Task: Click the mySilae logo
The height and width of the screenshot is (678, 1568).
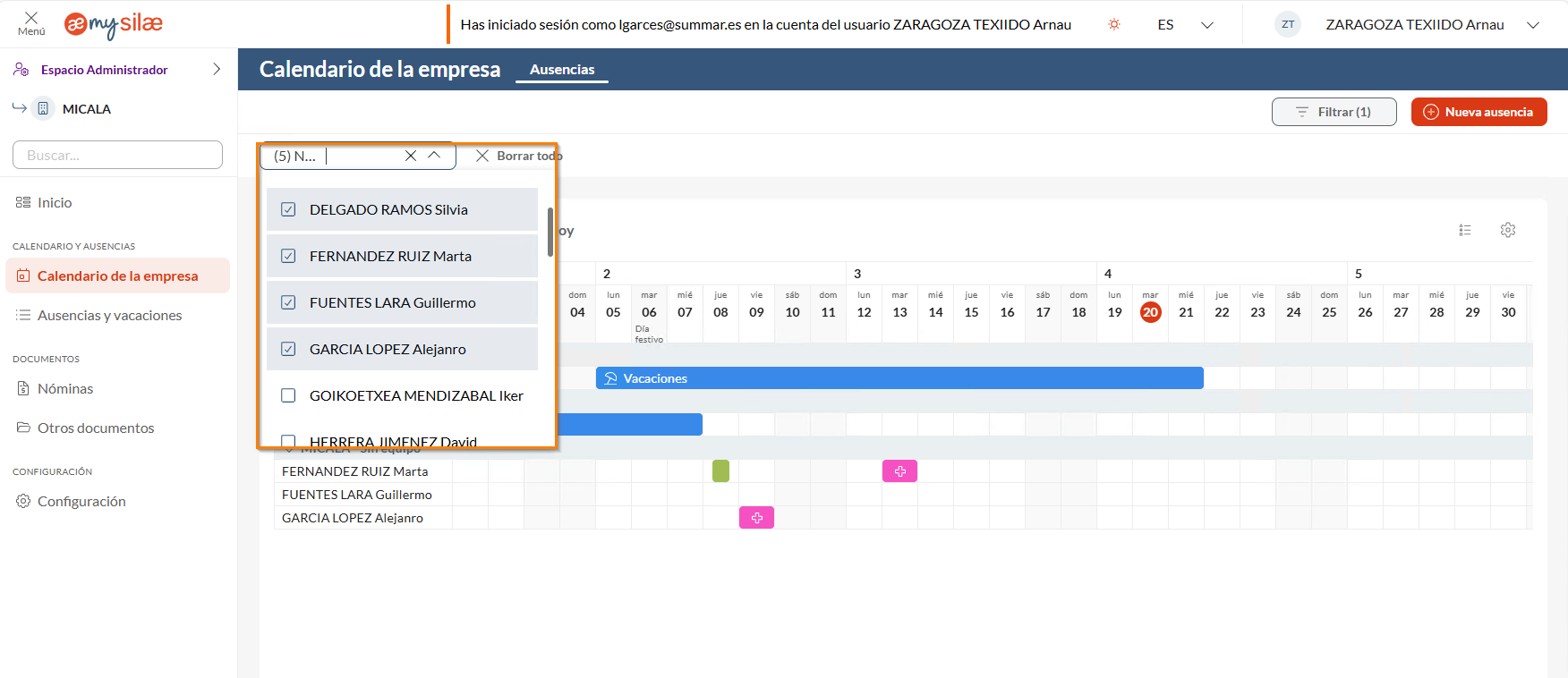Action: pyautogui.click(x=114, y=24)
